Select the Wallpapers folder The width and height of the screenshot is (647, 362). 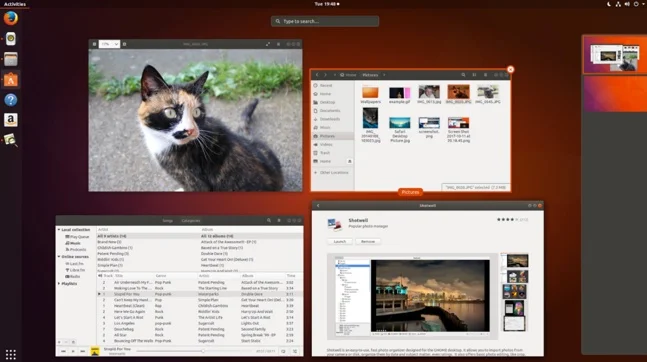pyautogui.click(x=371, y=95)
